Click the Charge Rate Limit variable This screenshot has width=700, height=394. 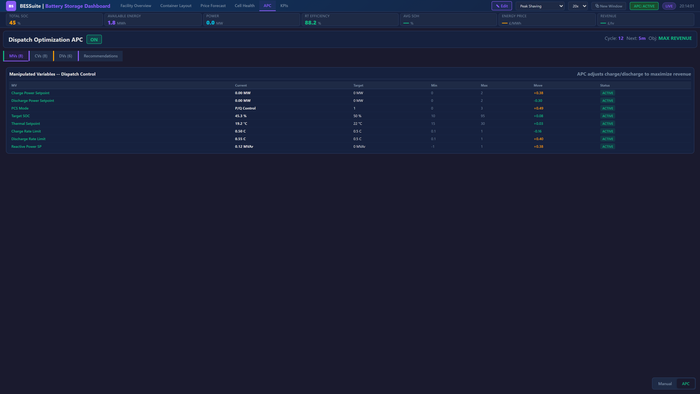tap(26, 131)
